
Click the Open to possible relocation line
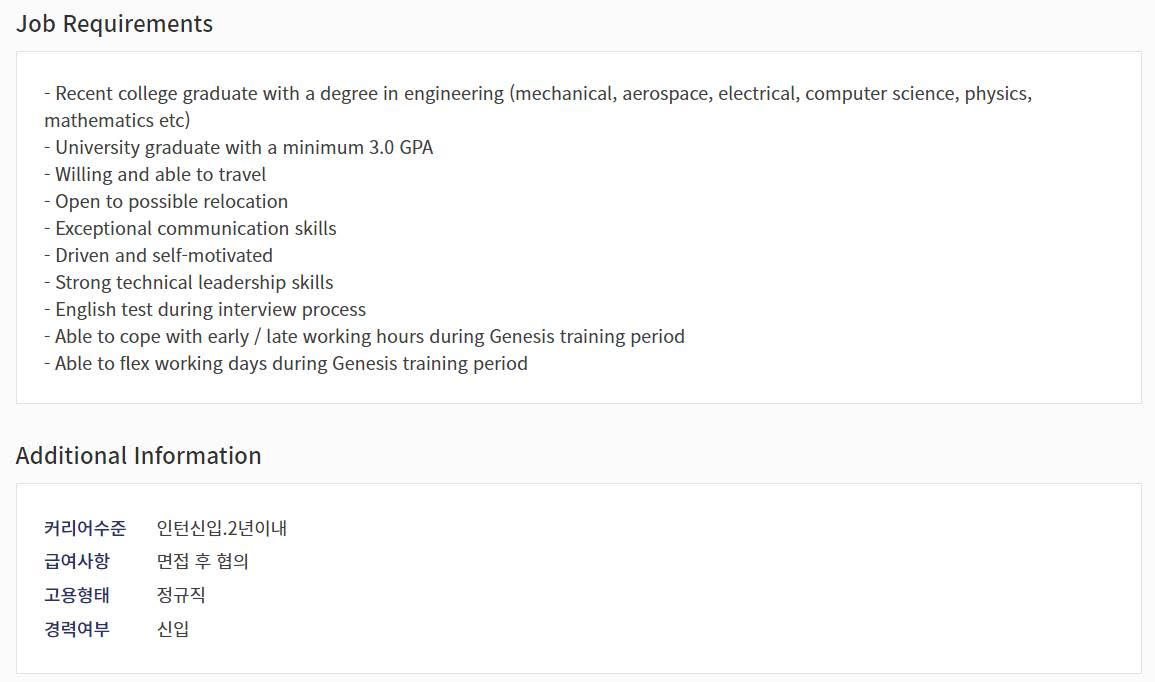(166, 202)
